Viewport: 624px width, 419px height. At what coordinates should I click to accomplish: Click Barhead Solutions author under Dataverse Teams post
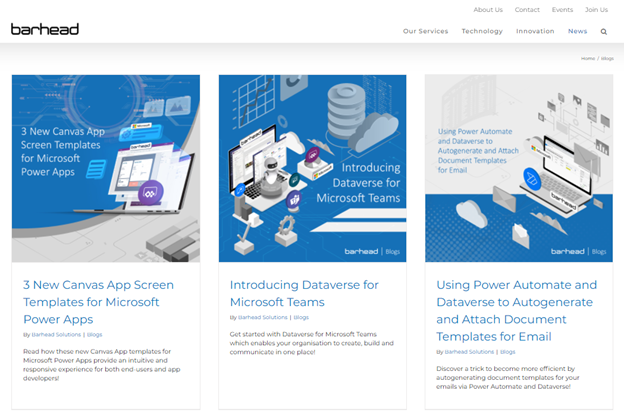[263, 318]
